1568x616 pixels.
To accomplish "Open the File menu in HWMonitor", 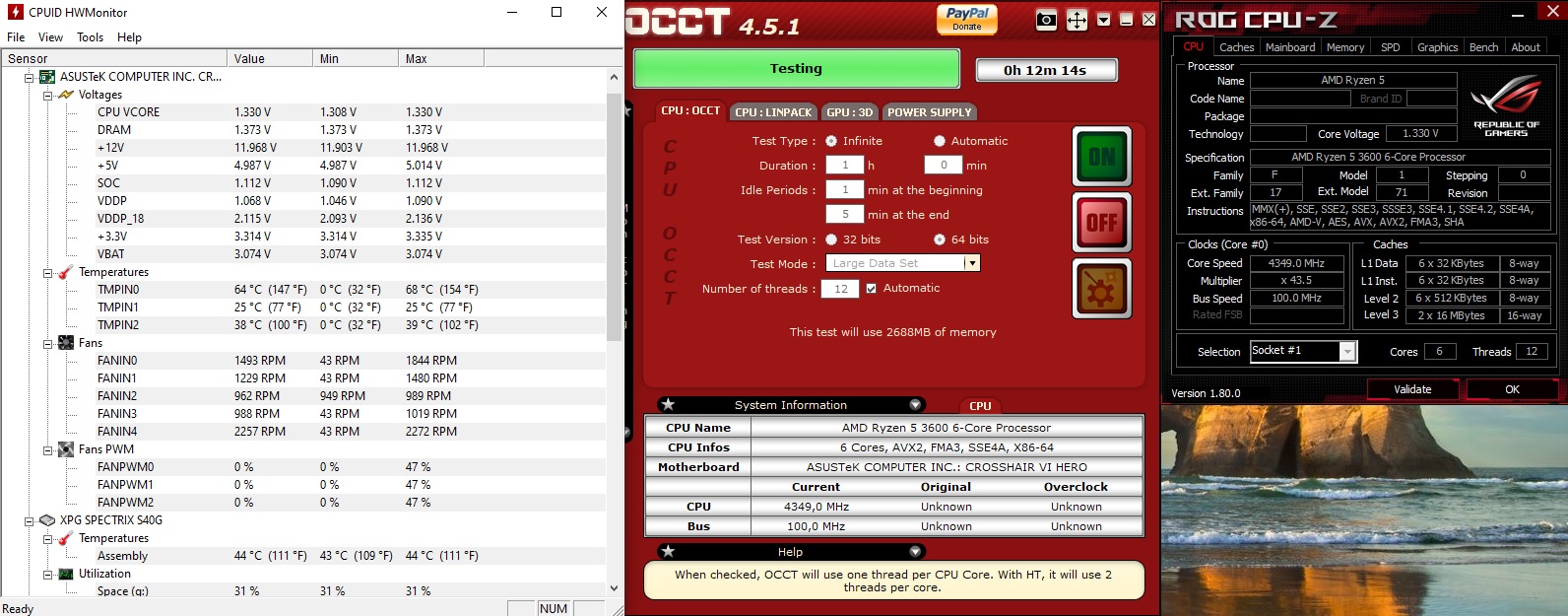I will pos(16,37).
